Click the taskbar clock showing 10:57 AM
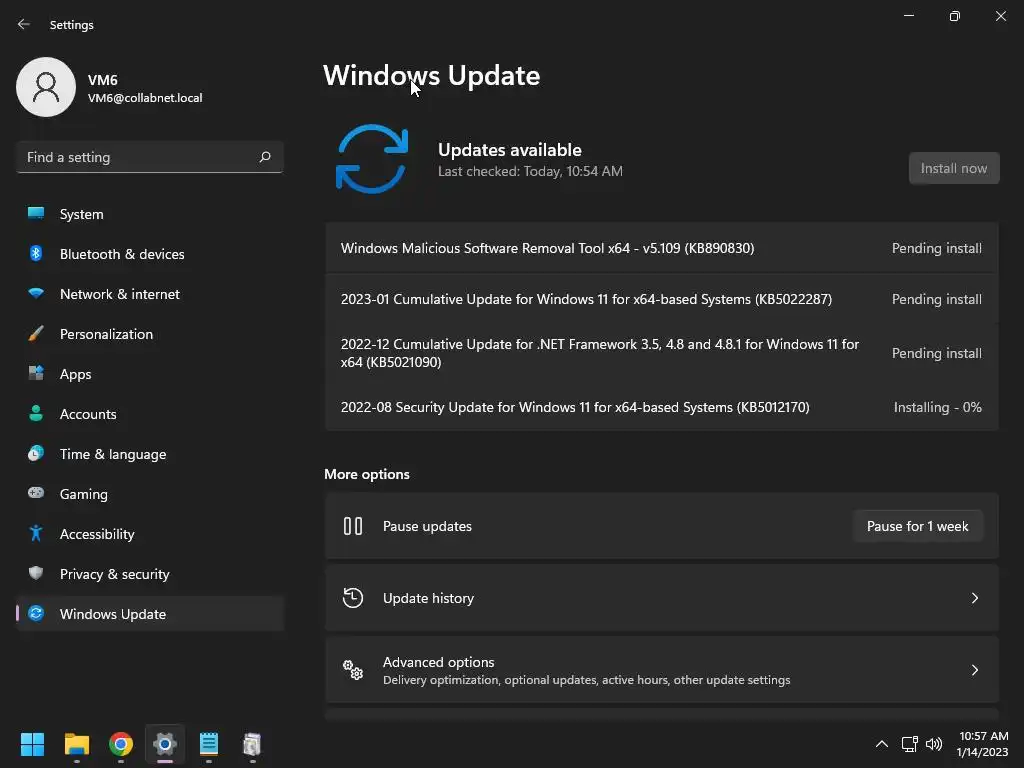 click(x=984, y=736)
